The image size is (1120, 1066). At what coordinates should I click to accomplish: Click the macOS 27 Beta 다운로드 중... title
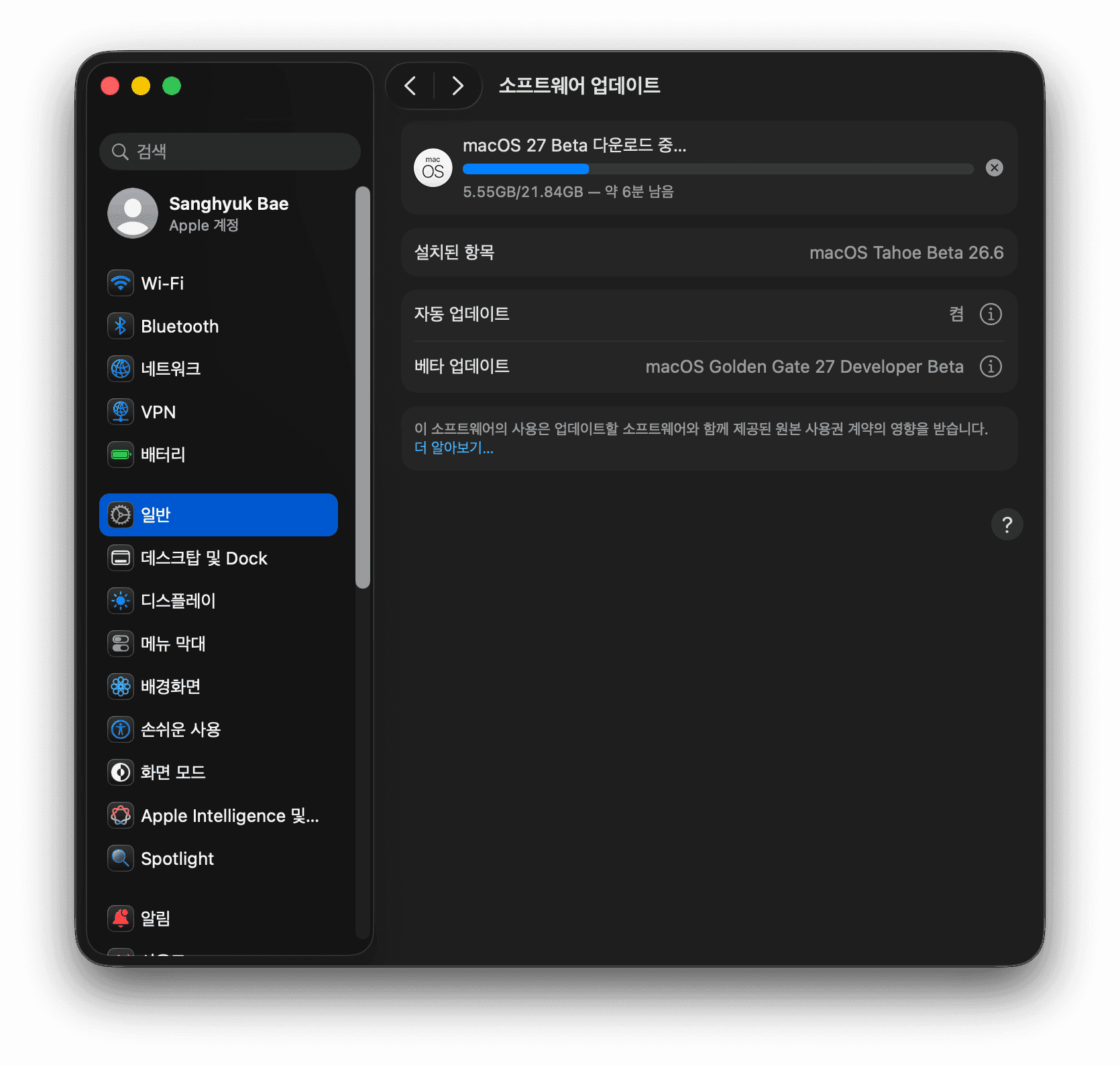pos(575,145)
